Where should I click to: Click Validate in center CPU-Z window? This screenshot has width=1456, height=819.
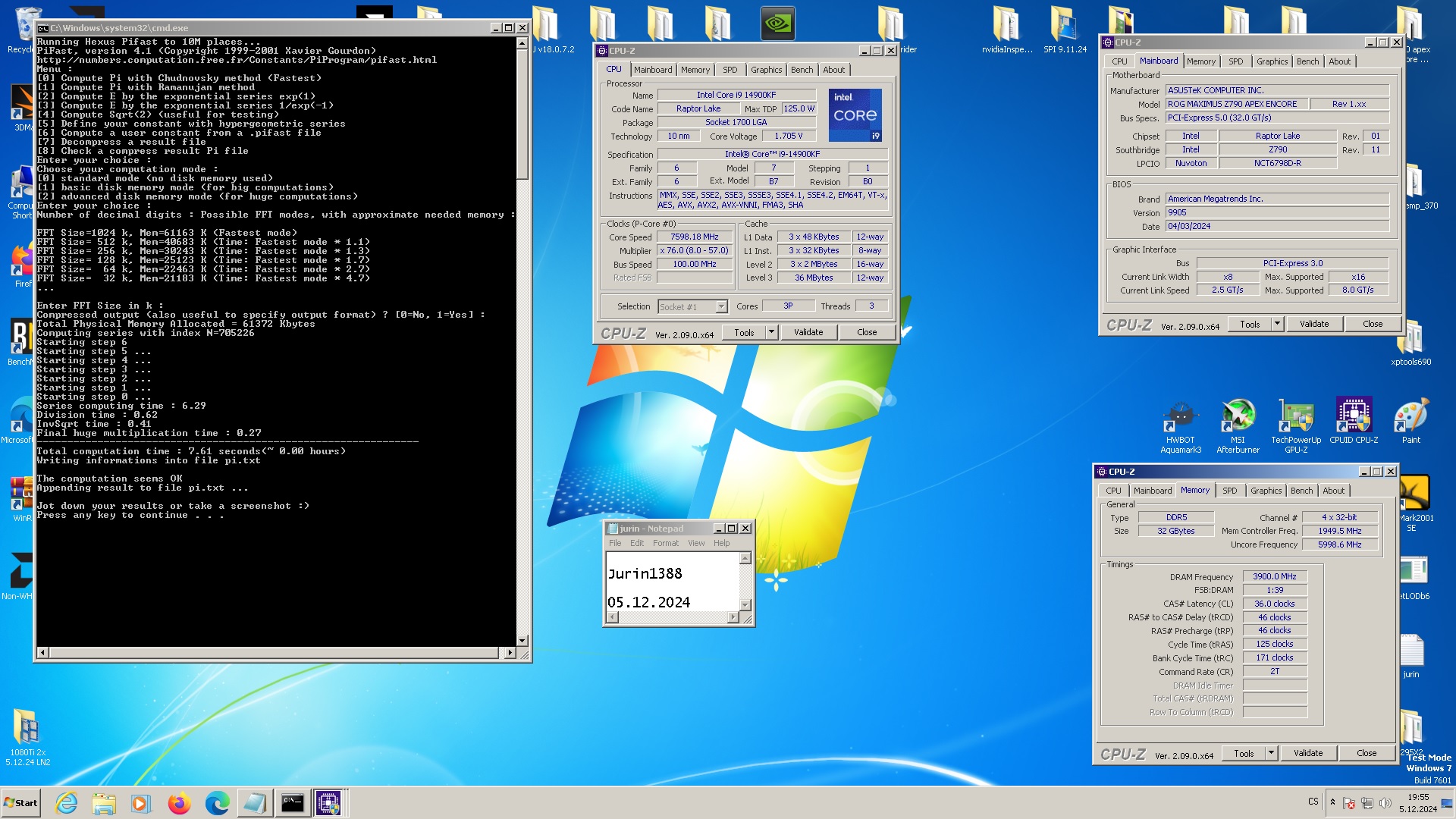click(x=808, y=332)
